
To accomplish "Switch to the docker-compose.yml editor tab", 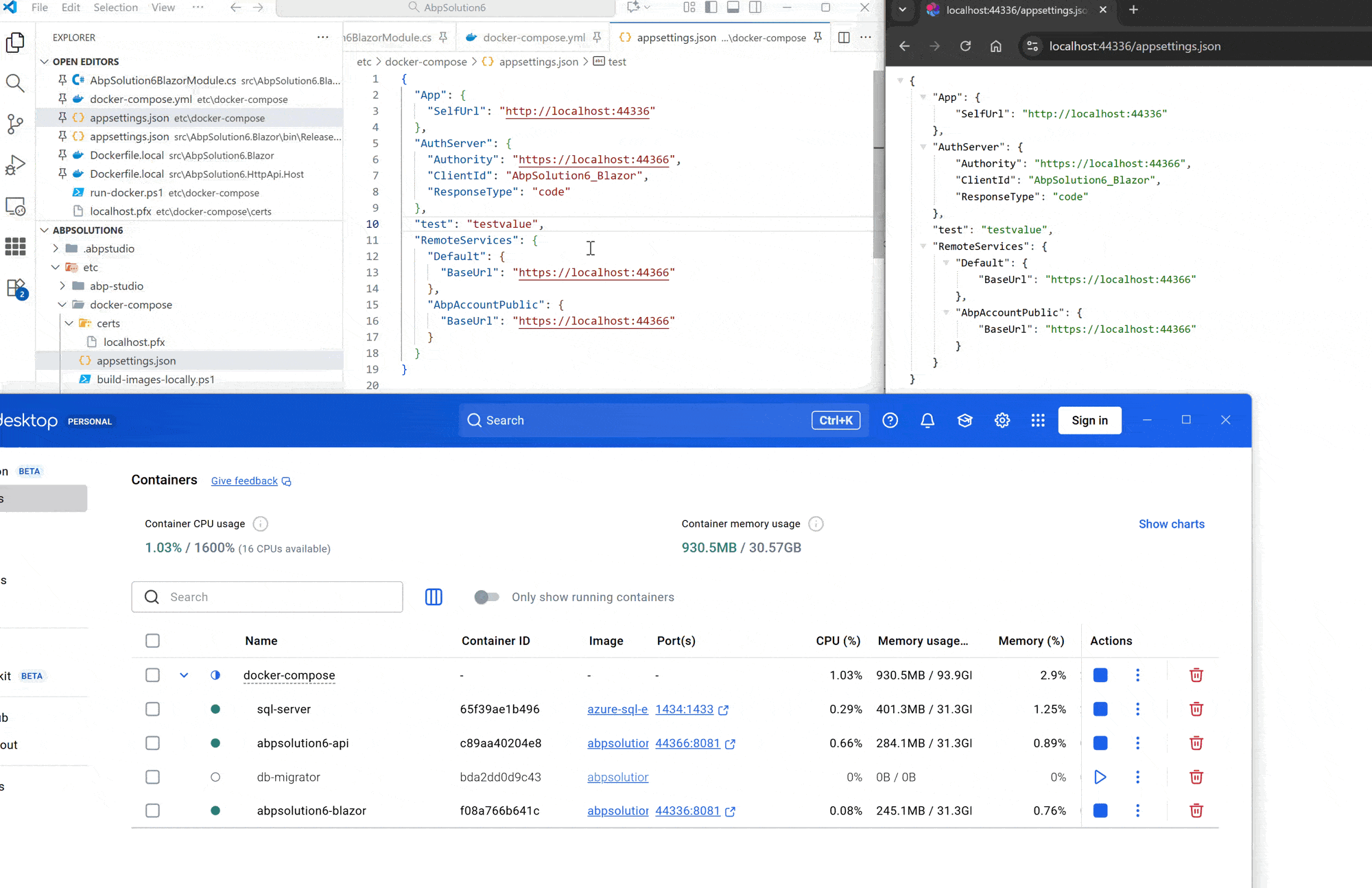I will 533,38.
